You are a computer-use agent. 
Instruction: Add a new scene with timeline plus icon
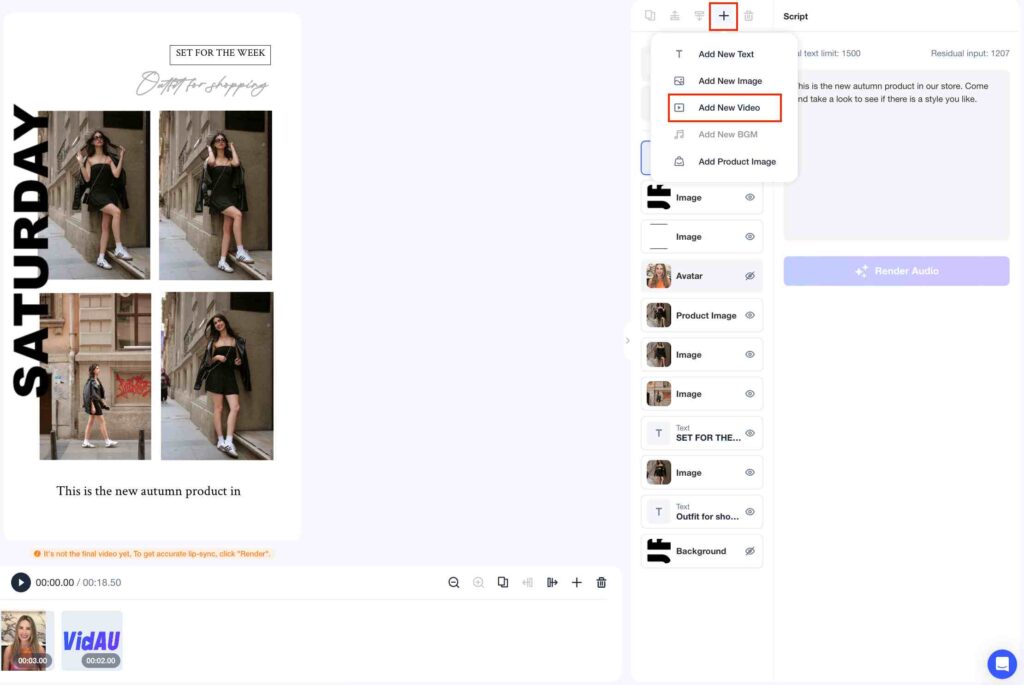click(577, 582)
